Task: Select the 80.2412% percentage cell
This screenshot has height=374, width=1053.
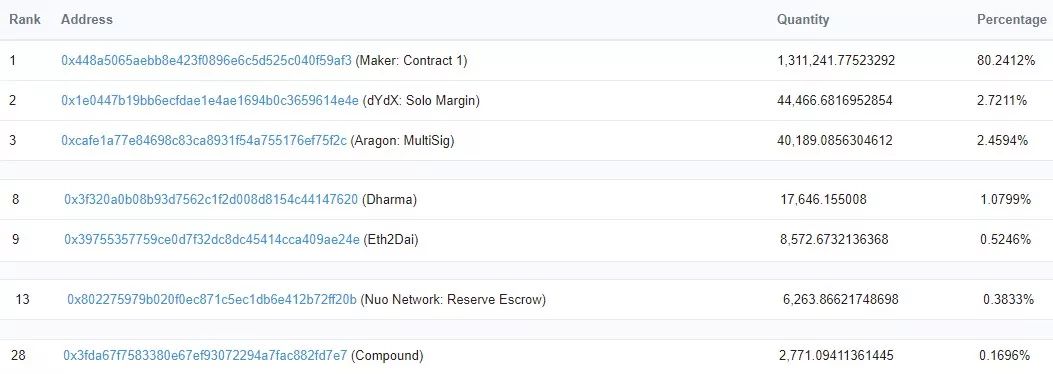Action: pyautogui.click(x=1006, y=60)
